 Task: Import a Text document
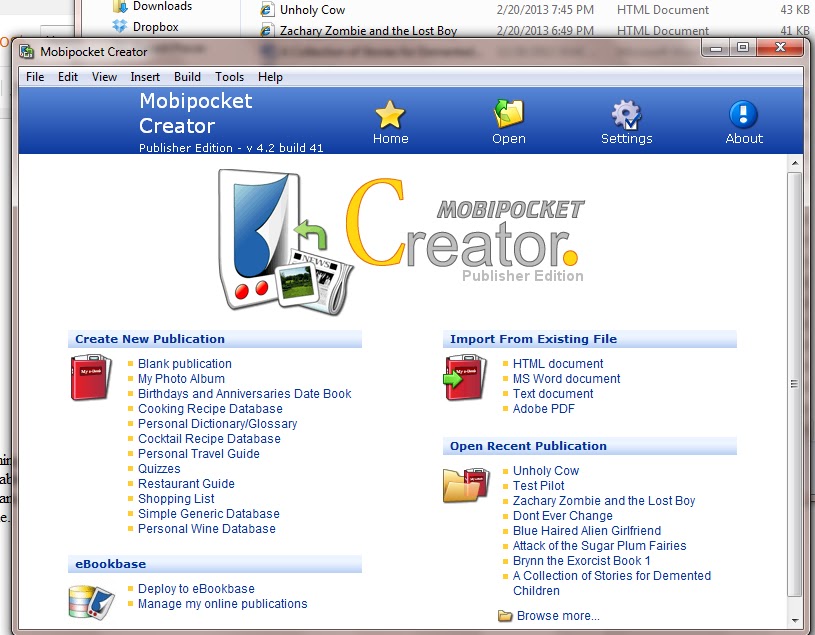(x=553, y=394)
